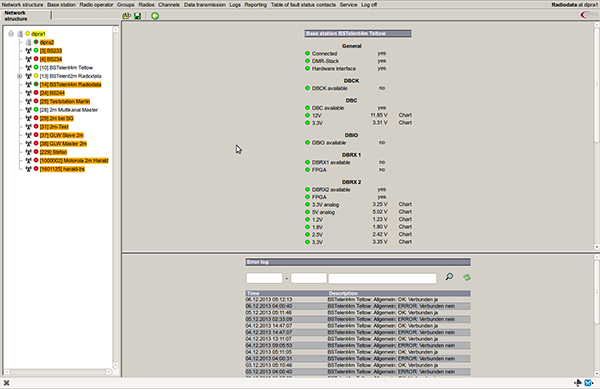This screenshot has height=389, width=600.
Task: Click the save floppy disk icon
Action: [137, 16]
